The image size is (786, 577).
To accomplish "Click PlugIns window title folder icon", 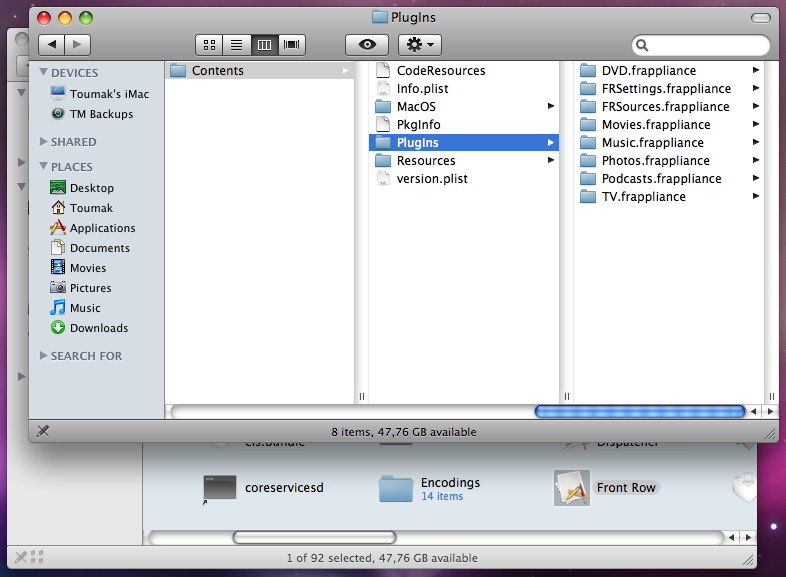I will click(380, 17).
